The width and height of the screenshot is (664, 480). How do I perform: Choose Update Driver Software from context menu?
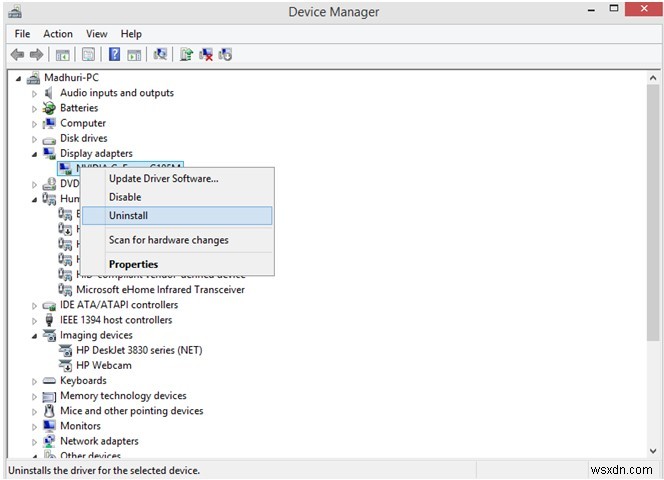click(177, 178)
